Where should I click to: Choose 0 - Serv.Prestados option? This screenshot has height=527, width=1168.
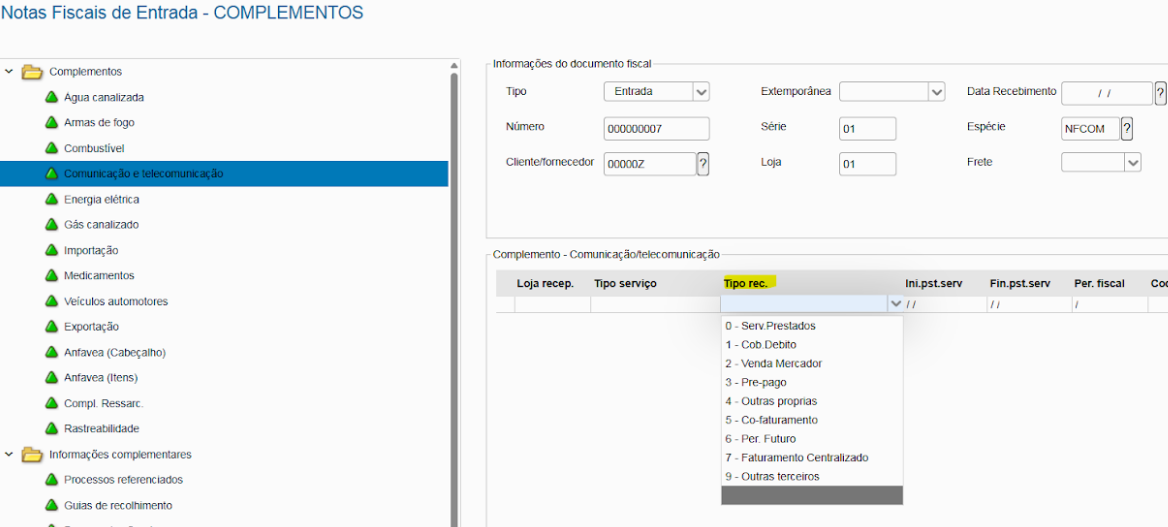(812, 326)
